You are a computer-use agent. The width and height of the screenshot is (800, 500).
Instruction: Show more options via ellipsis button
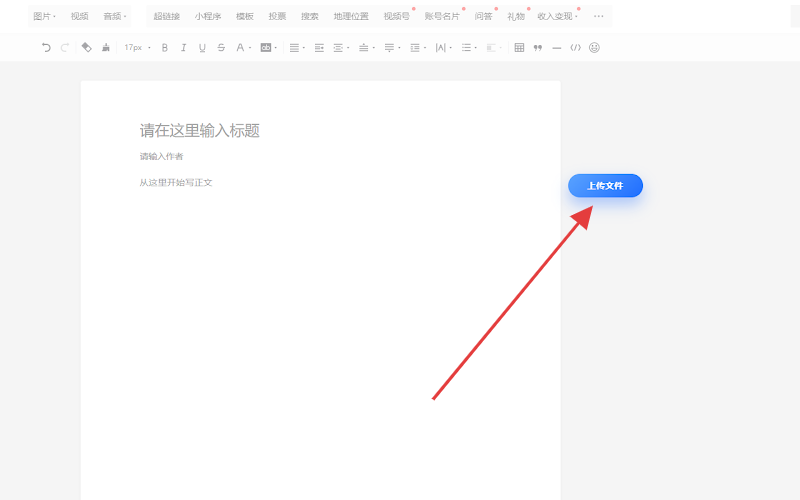click(x=599, y=16)
